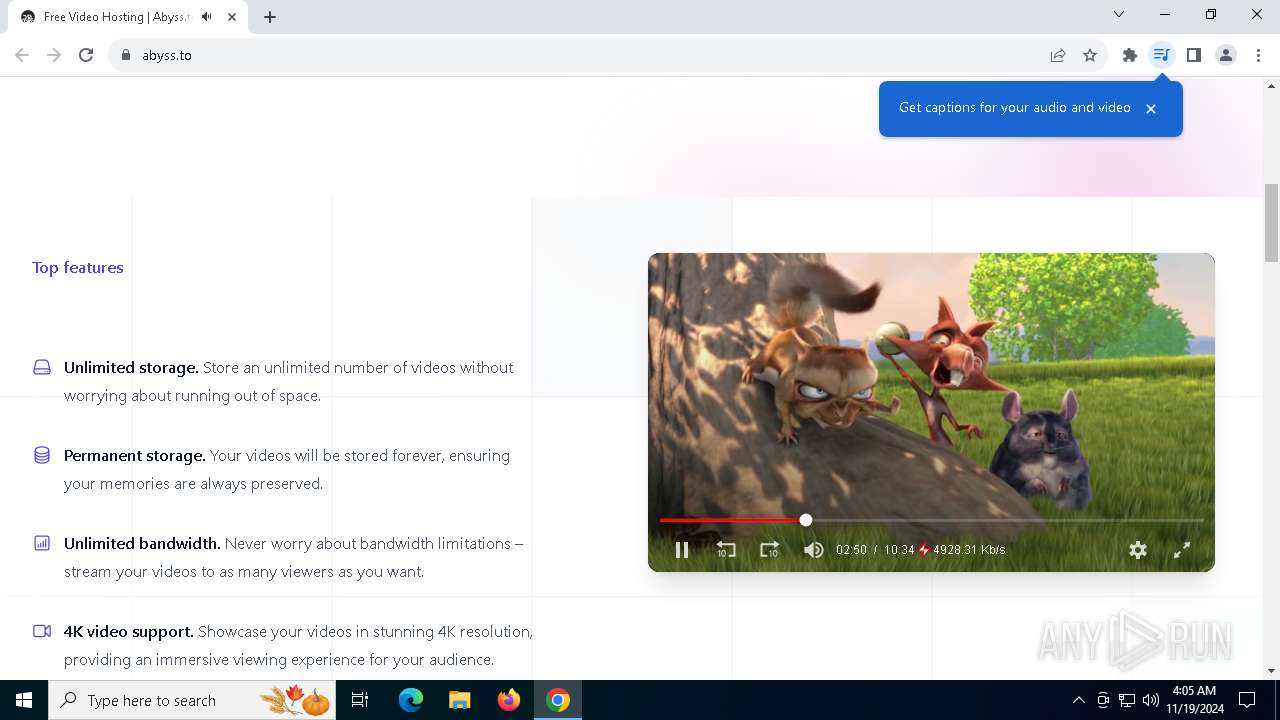Go forward to next page

(54, 55)
